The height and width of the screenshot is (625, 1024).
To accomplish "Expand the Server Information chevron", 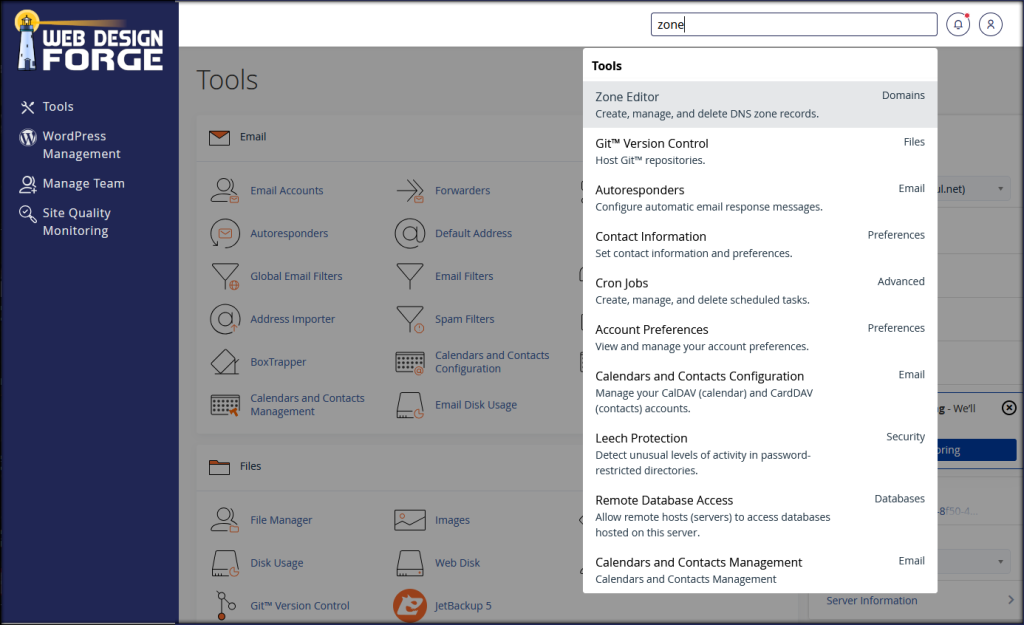I will coord(1010,600).
